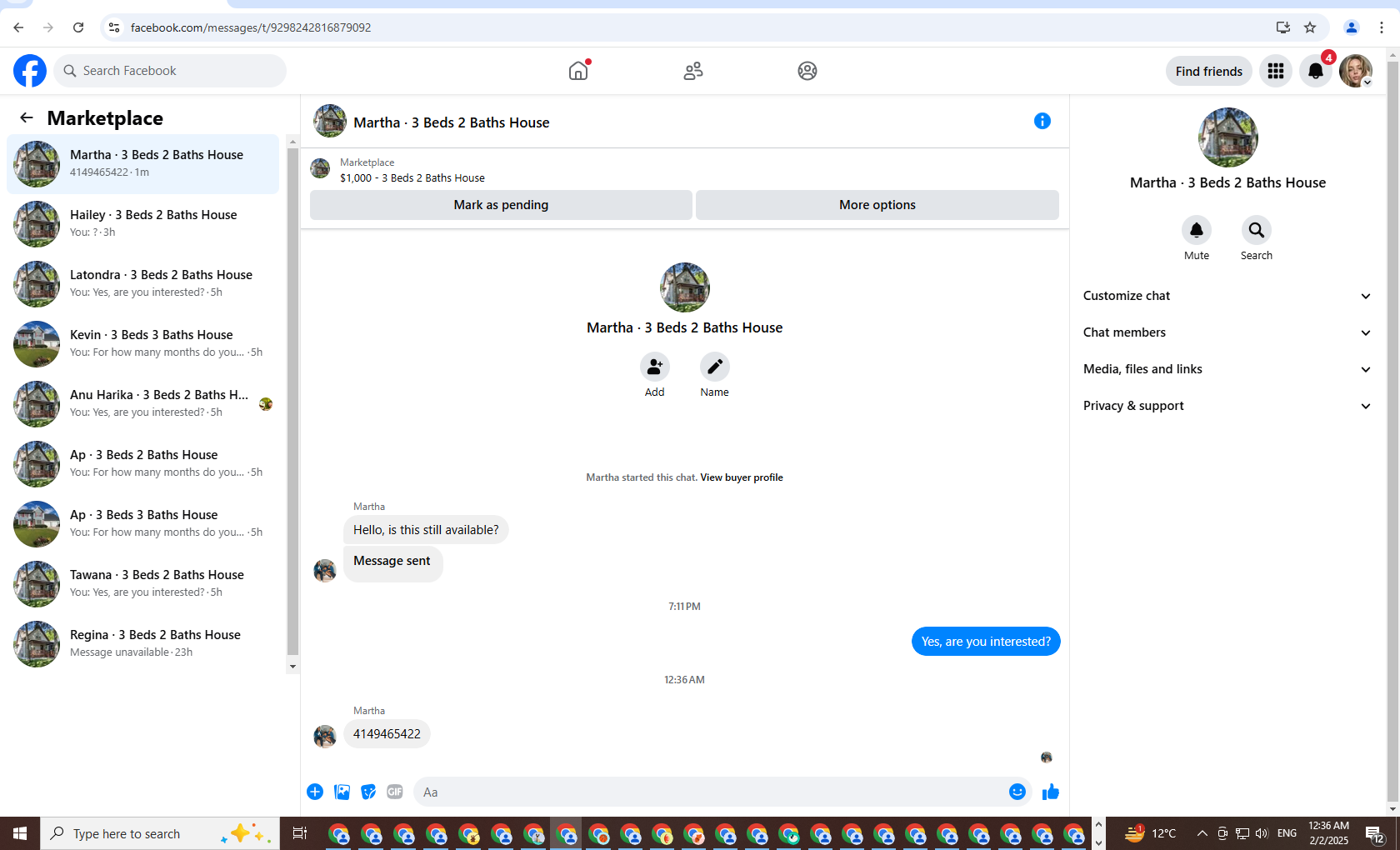1400x850 pixels.
Task: Open the Regina conversation
Action: pyautogui.click(x=143, y=644)
